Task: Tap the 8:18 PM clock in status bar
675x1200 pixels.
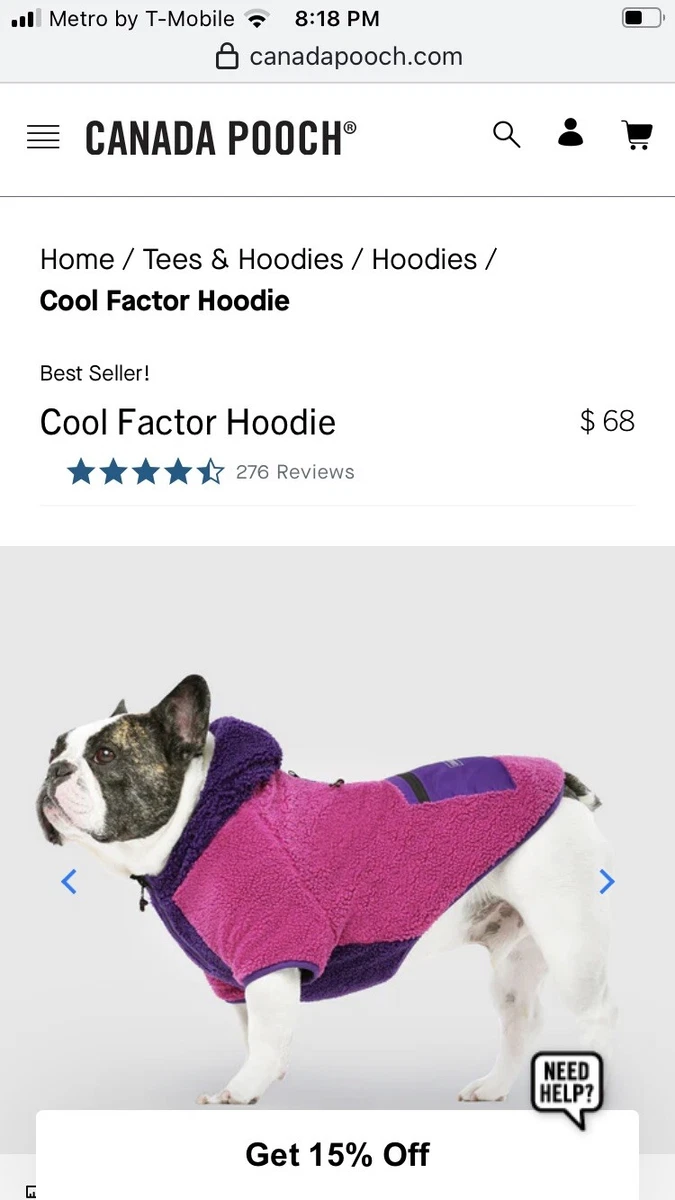Action: (x=337, y=18)
